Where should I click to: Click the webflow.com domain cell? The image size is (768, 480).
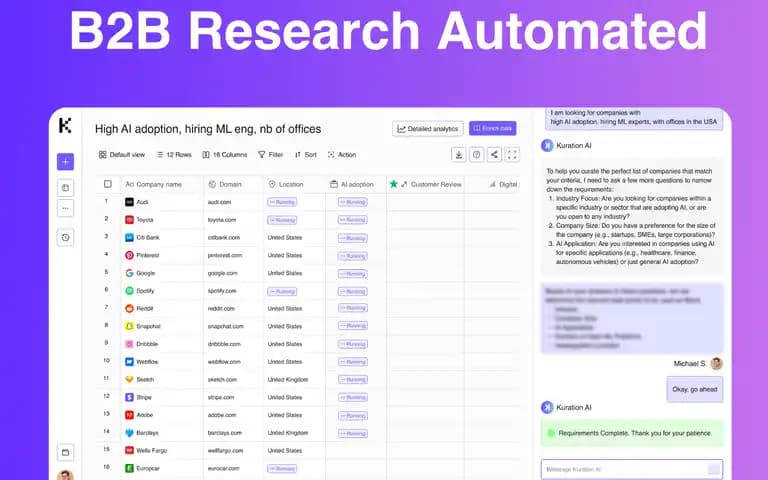(224, 362)
